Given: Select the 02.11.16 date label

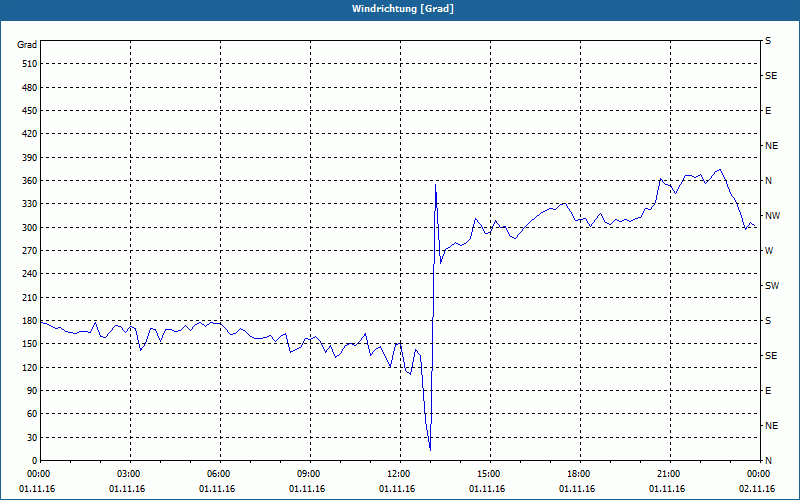Looking at the screenshot, I should pyautogui.click(x=756, y=489).
